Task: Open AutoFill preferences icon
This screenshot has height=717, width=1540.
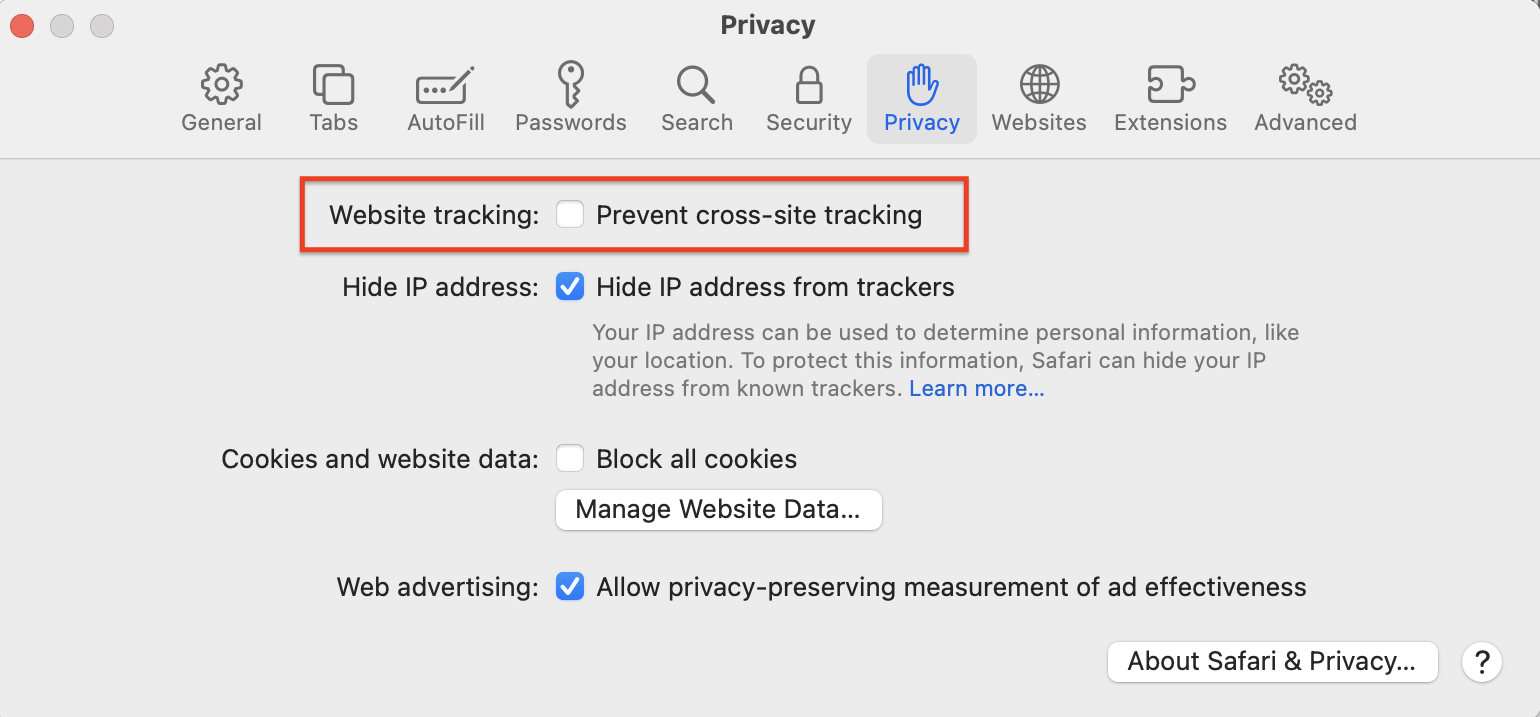Action: pos(445,86)
